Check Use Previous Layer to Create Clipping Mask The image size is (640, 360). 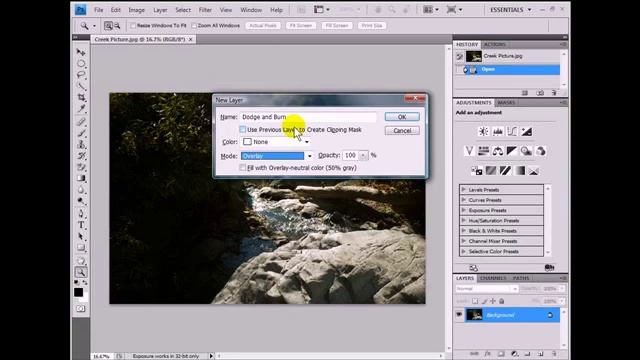click(x=242, y=129)
